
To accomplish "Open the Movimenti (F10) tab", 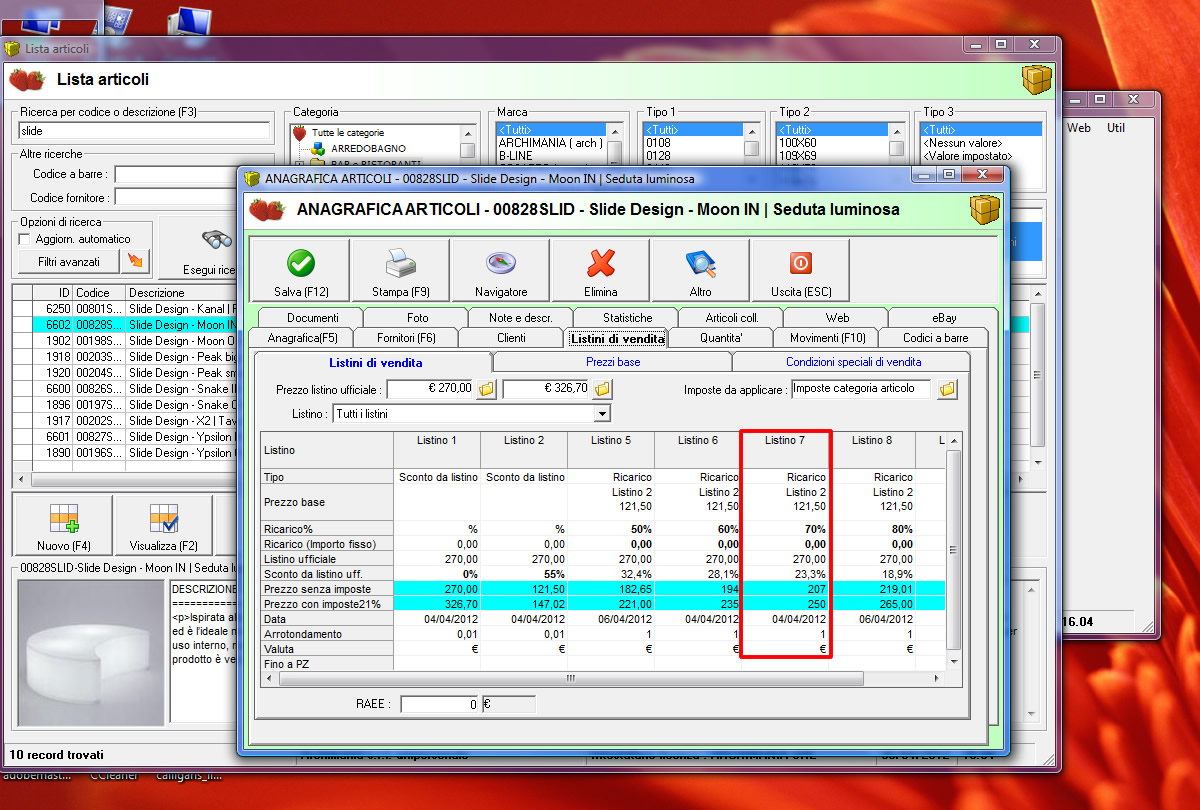I will pyautogui.click(x=827, y=337).
